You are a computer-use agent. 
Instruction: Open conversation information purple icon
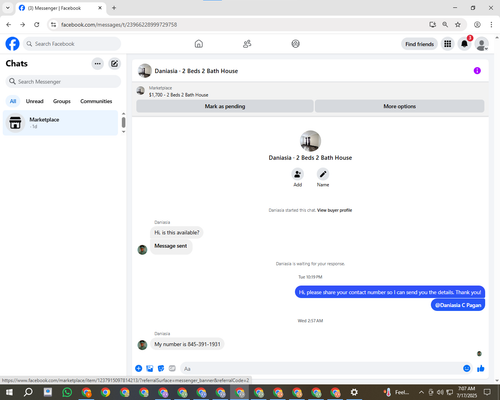pos(477,71)
